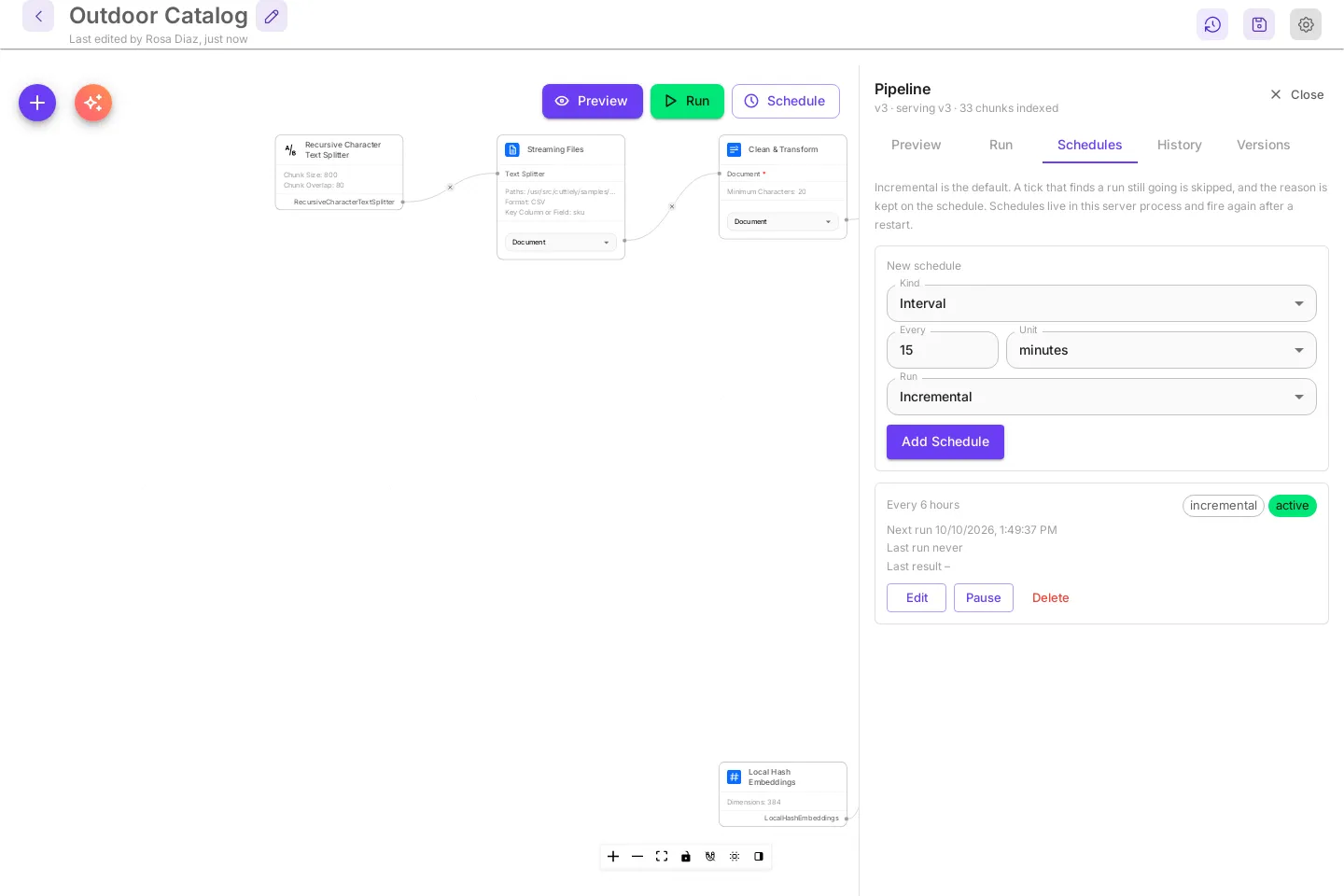Screen dimensions: 1344x896
Task: Click the 'Every 6 hours' schedule heading
Action: tap(923, 505)
